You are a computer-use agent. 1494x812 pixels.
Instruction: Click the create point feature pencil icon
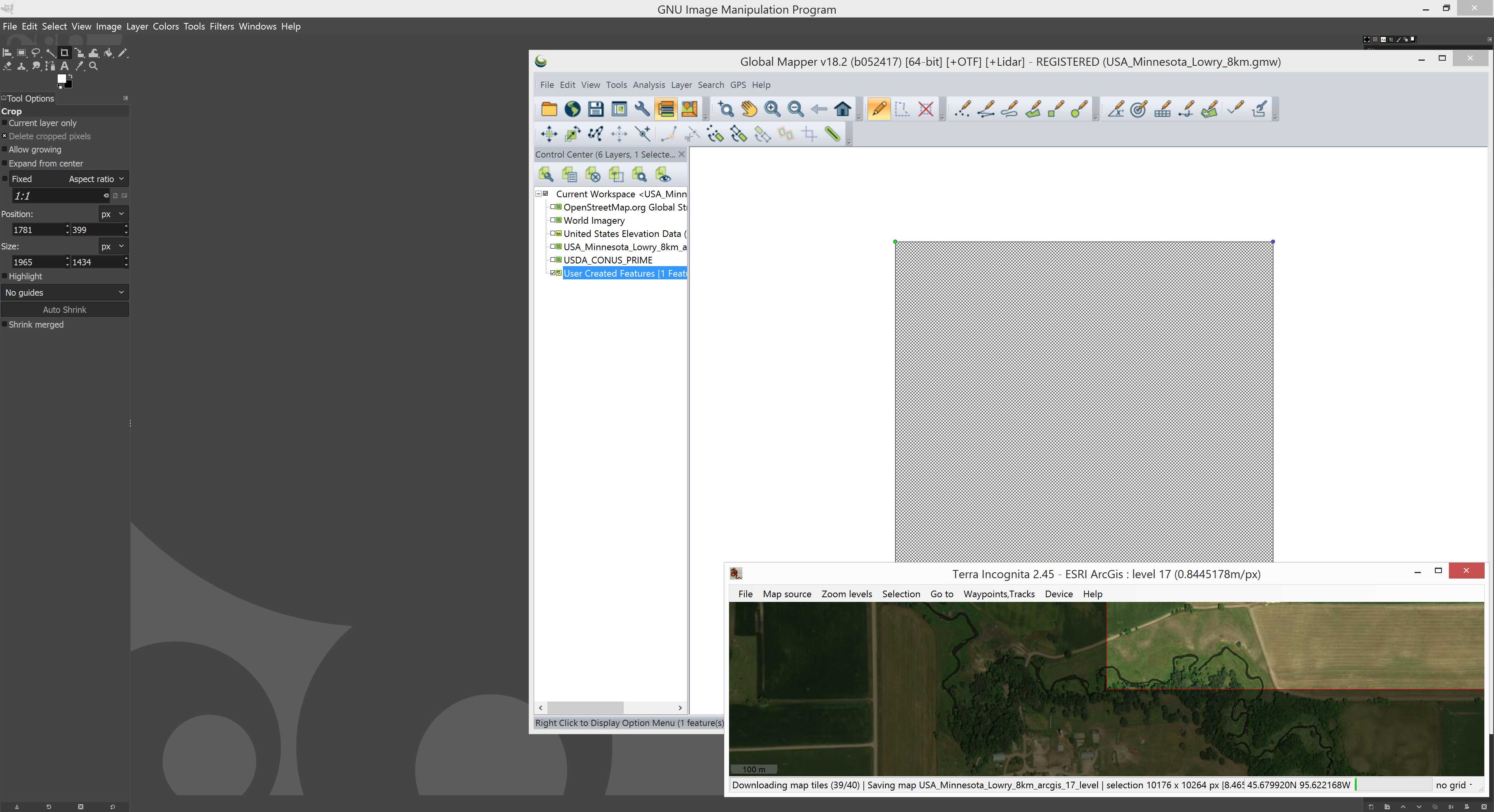tap(962, 109)
